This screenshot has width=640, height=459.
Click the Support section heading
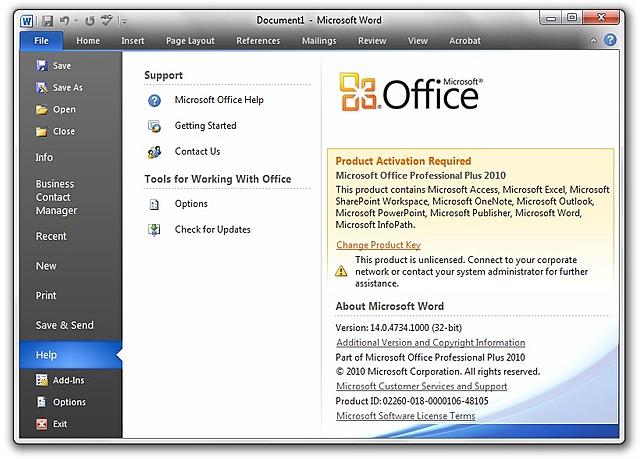point(163,75)
